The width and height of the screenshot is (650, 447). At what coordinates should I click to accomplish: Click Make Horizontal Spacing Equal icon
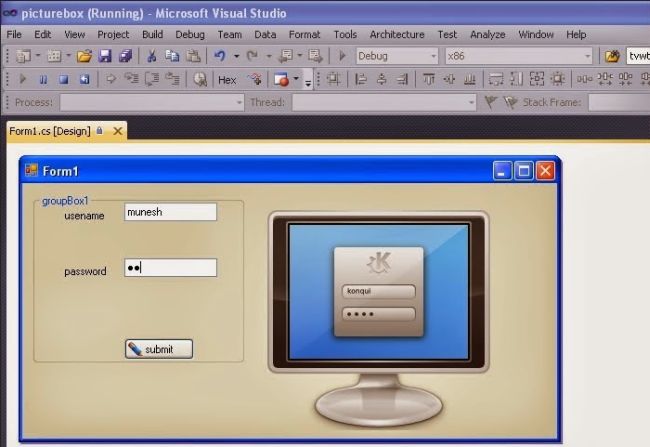click(585, 79)
